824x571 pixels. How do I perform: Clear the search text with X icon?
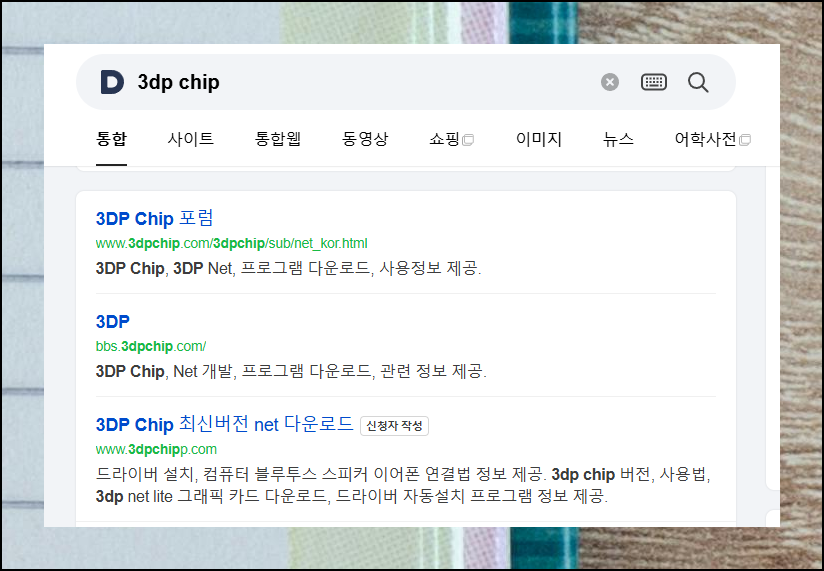pos(610,82)
